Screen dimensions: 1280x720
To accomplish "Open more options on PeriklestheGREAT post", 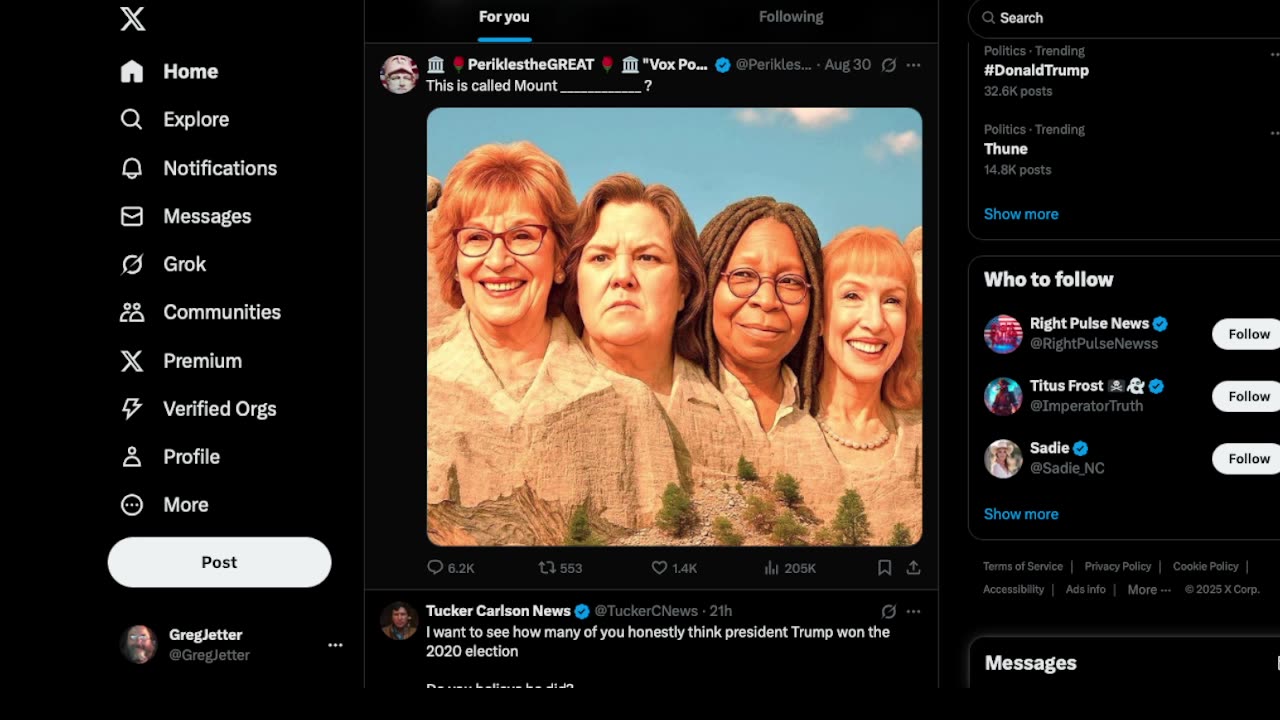I will [x=913, y=65].
